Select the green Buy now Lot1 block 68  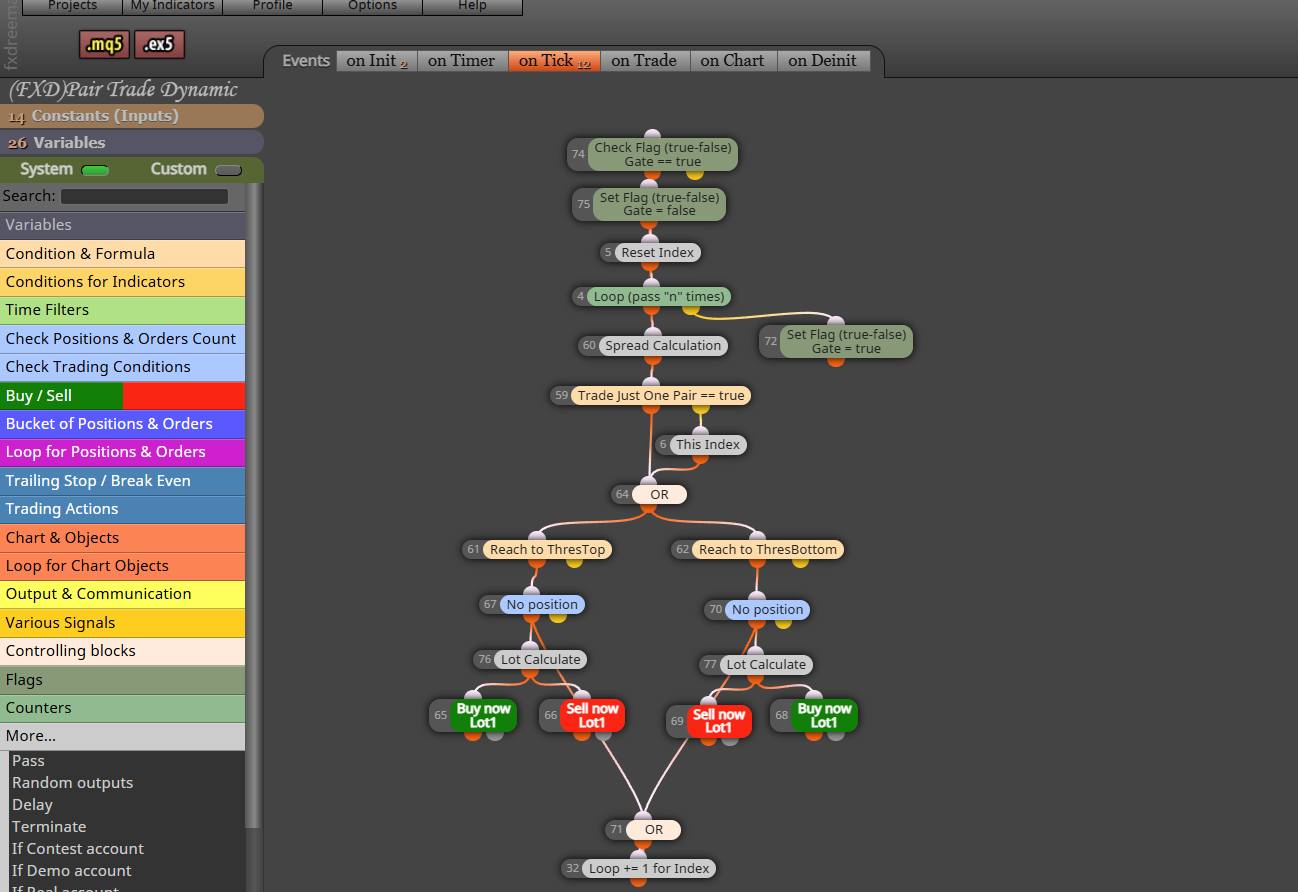click(824, 715)
